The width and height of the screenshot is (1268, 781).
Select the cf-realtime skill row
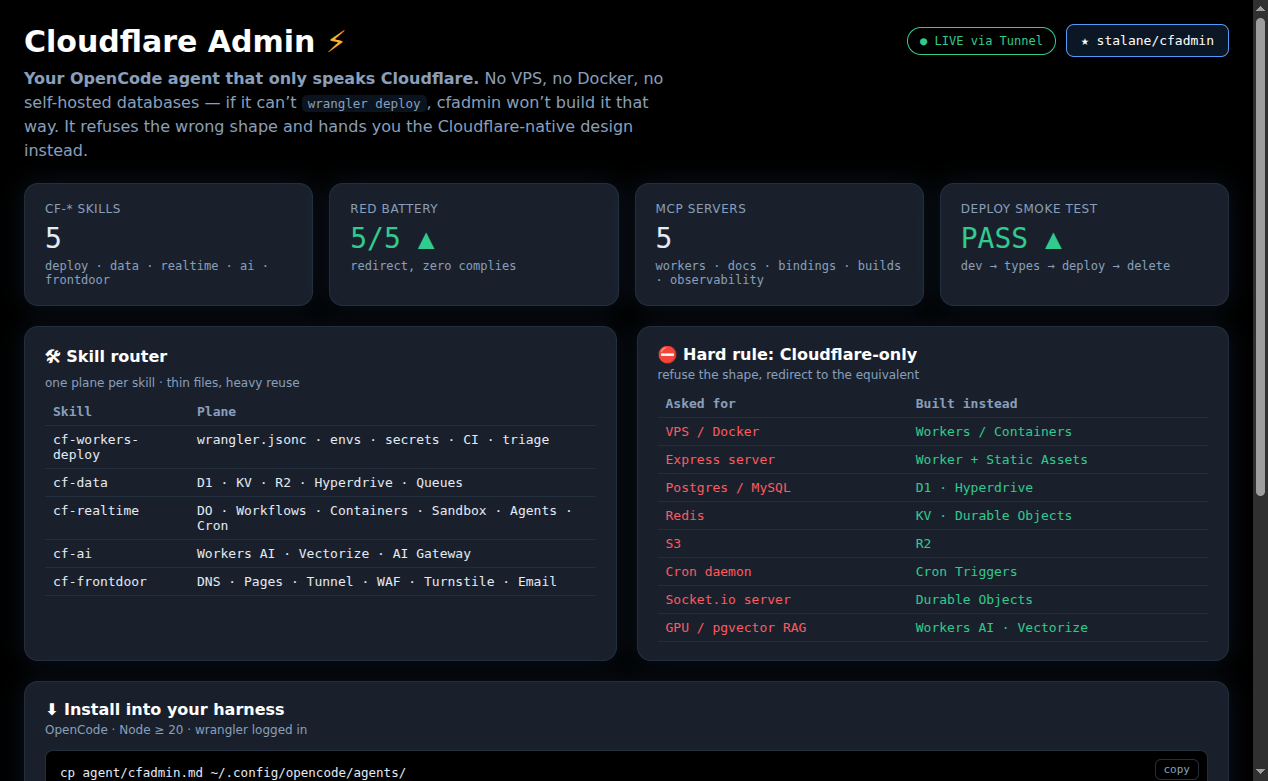(x=320, y=518)
